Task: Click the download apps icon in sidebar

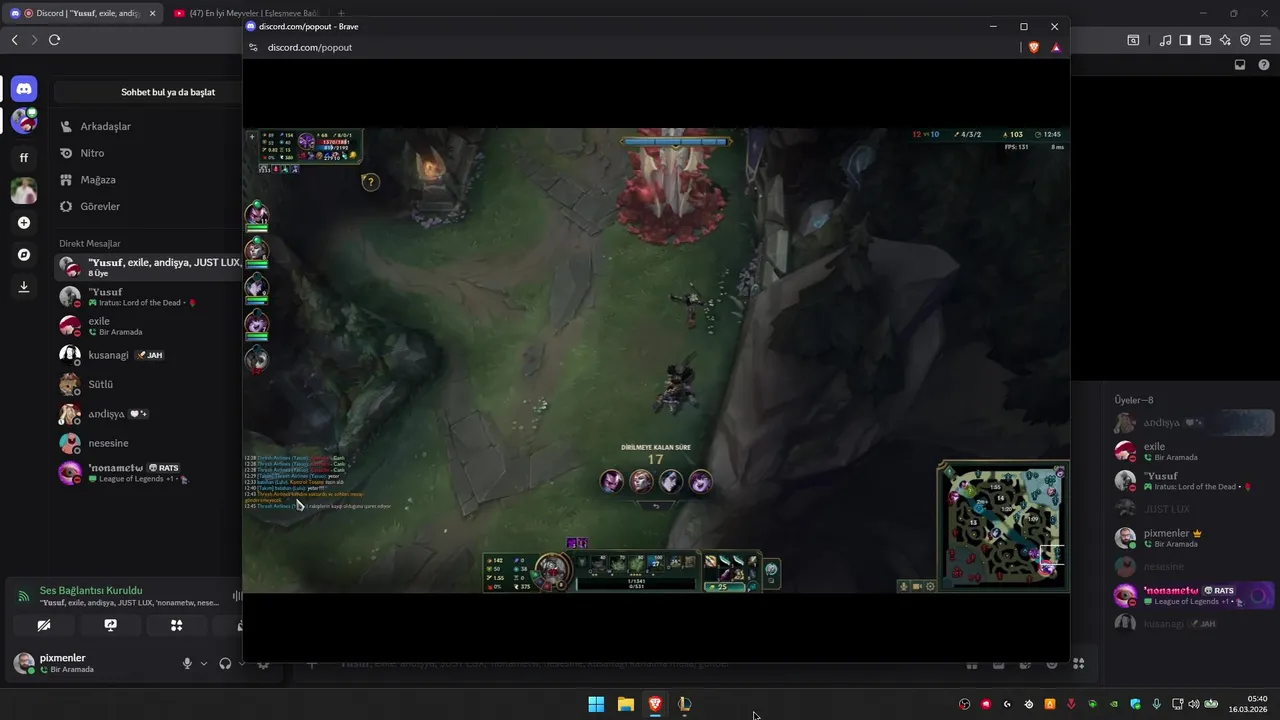Action: coord(24,287)
